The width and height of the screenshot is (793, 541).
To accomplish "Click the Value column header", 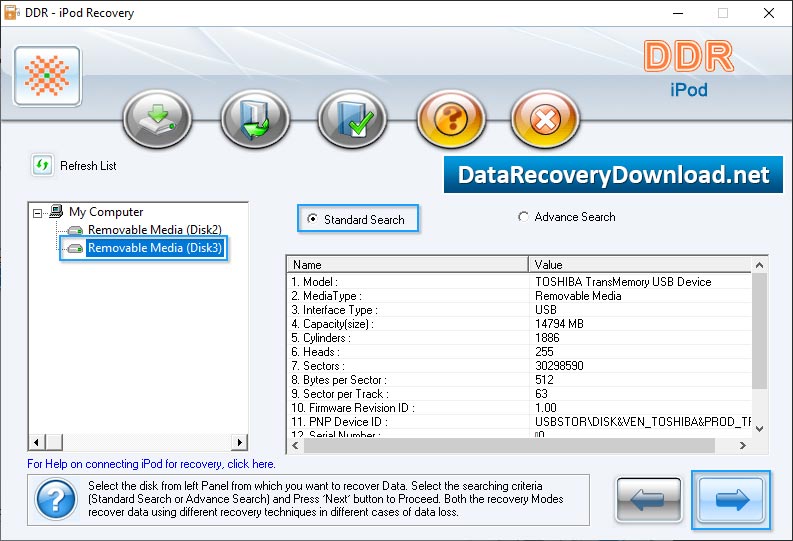I will [x=640, y=264].
